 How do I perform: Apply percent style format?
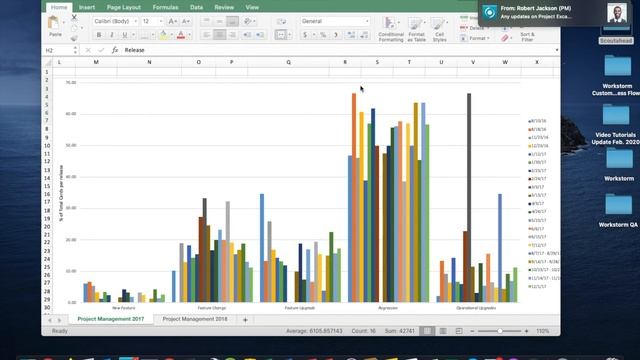323,35
